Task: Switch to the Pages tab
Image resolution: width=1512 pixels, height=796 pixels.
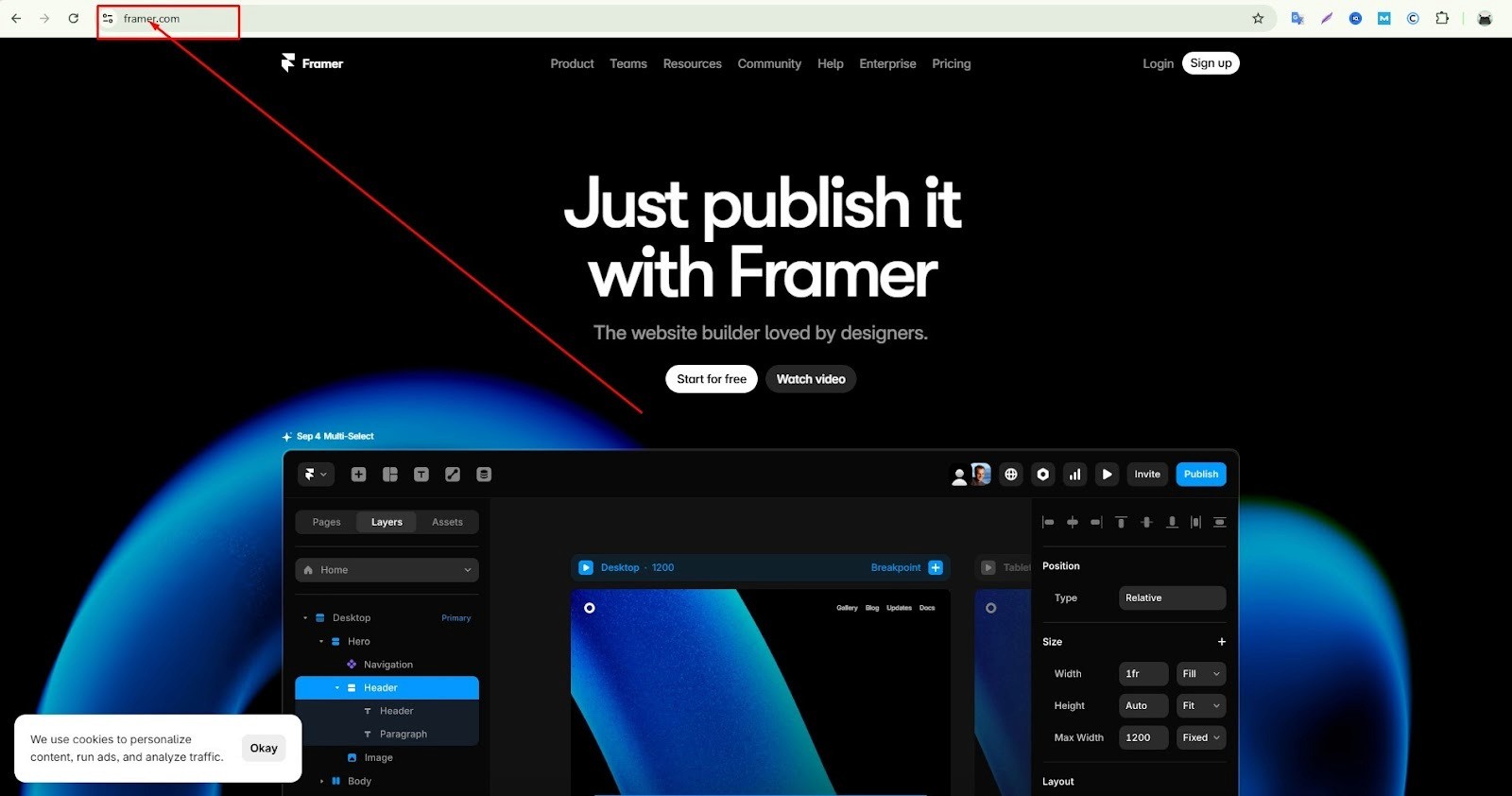Action: pyautogui.click(x=326, y=522)
